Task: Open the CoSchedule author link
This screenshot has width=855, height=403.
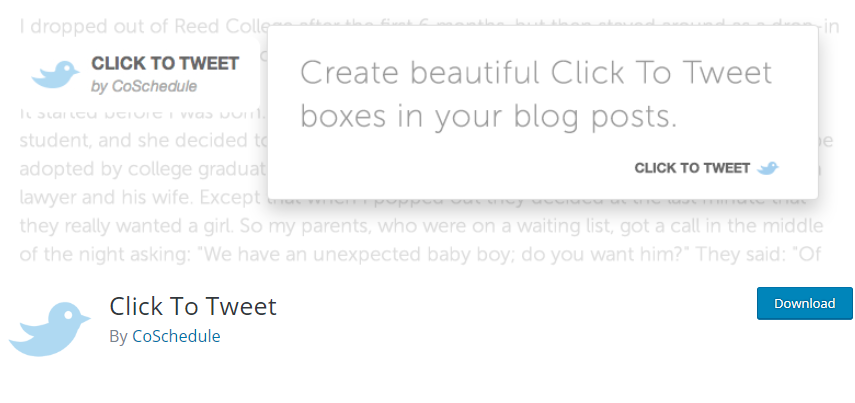Action: coord(176,336)
